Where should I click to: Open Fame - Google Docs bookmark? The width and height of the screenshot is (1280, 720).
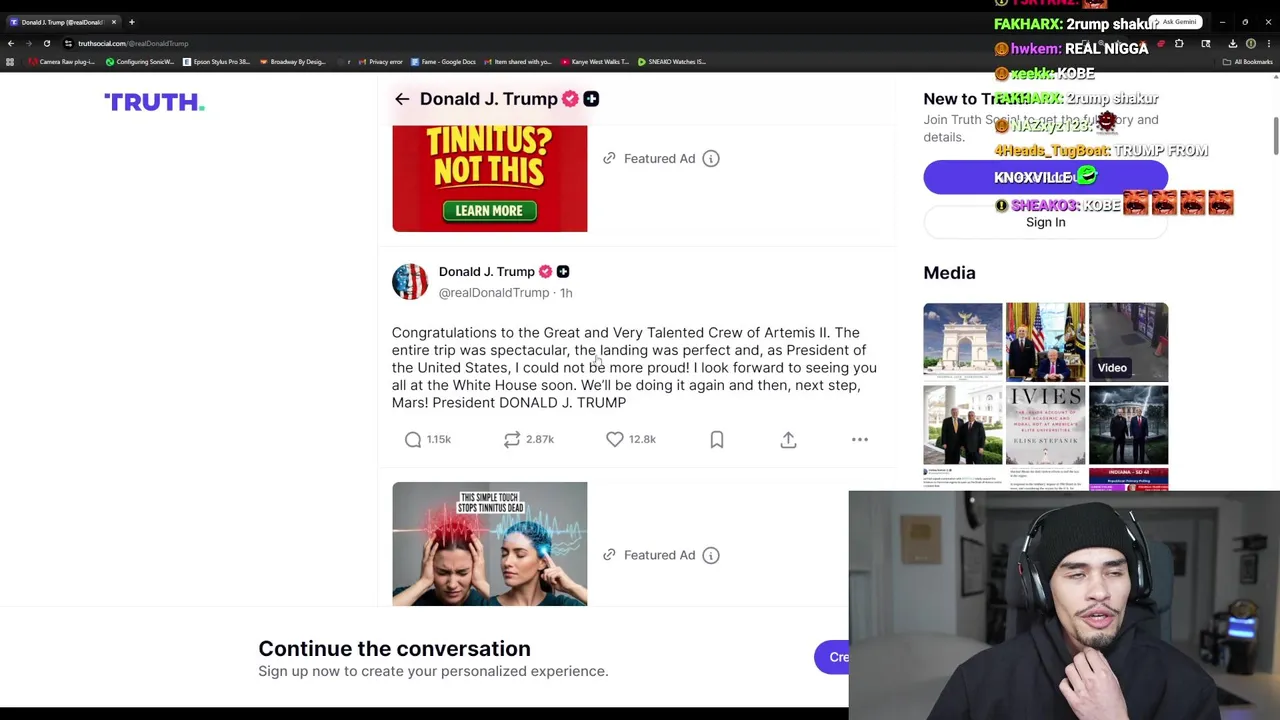(443, 62)
